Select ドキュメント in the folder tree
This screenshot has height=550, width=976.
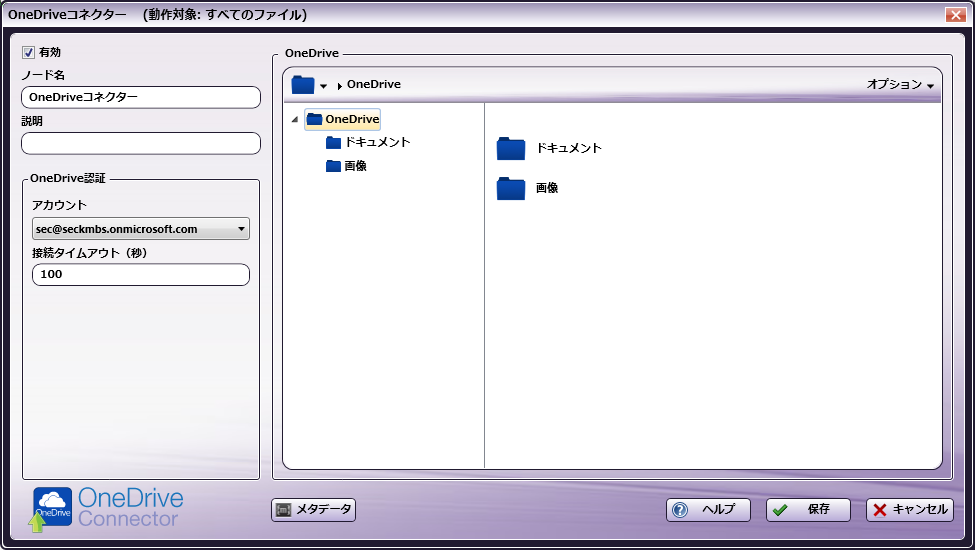(377, 142)
